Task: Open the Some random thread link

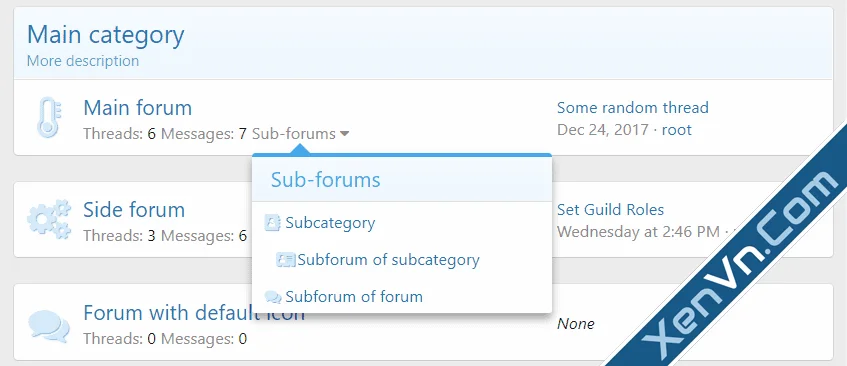Action: [633, 108]
